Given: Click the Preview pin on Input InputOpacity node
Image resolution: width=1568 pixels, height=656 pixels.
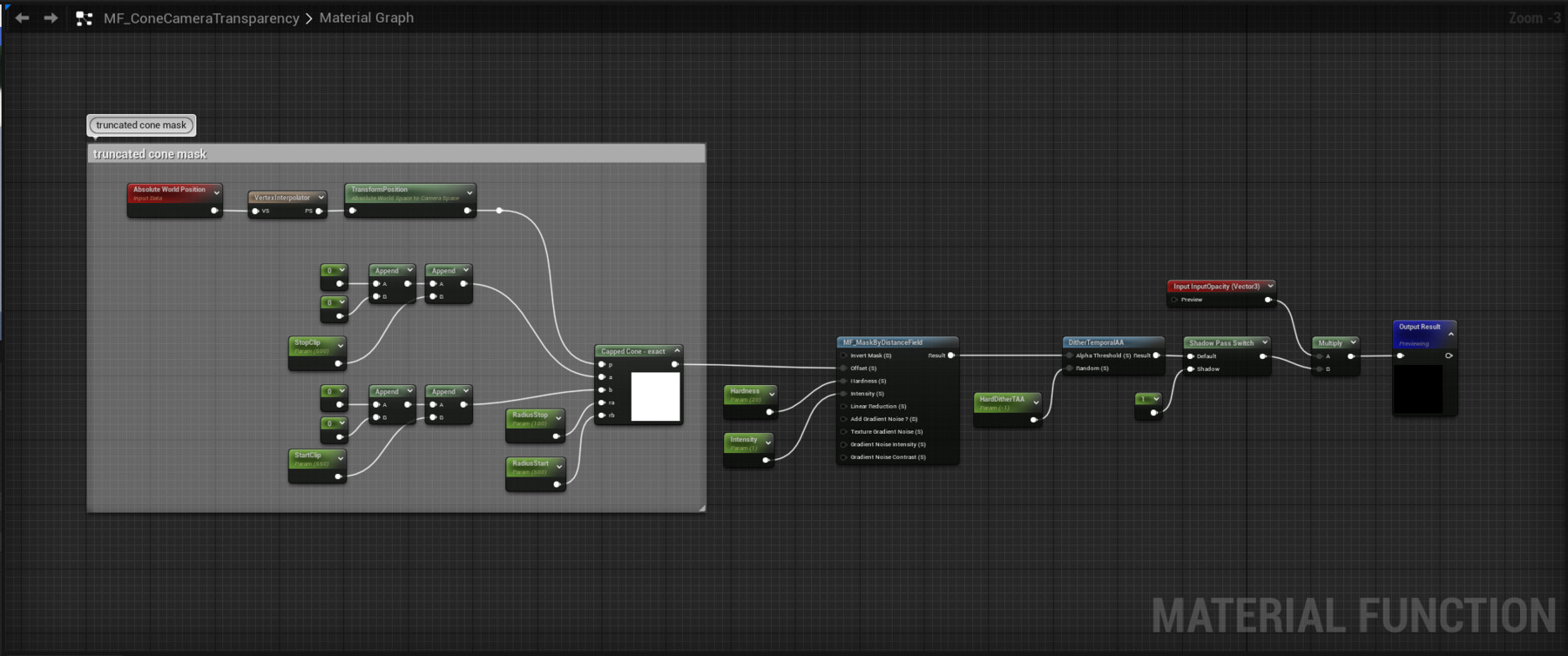Looking at the screenshot, I should coord(1174,300).
